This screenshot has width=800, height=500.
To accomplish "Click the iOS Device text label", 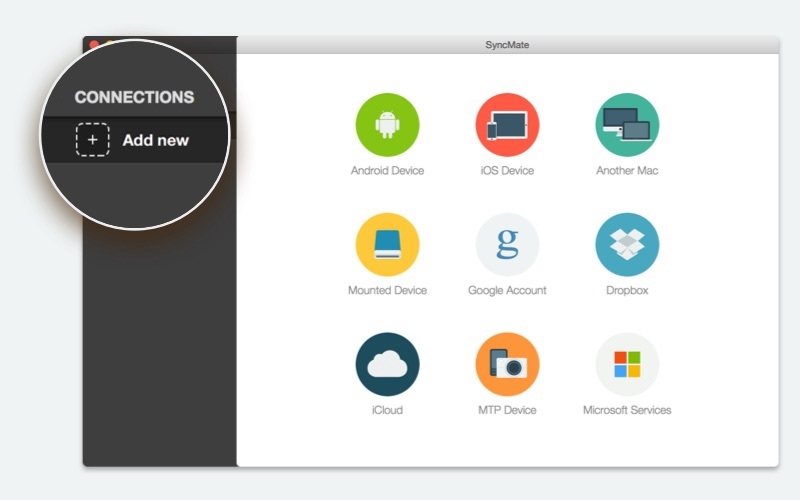I will (507, 171).
